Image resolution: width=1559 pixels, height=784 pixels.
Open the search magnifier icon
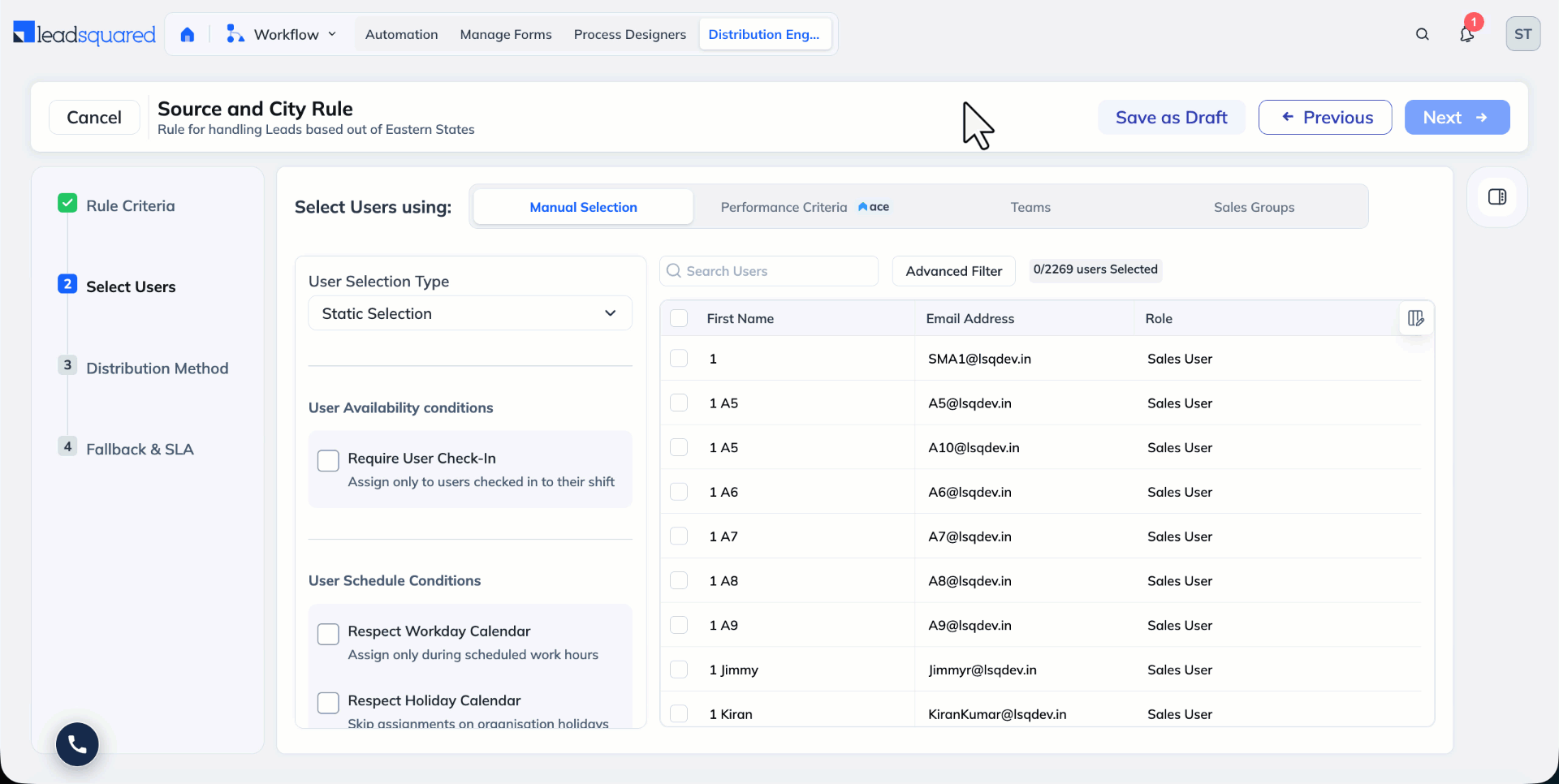tap(1422, 34)
